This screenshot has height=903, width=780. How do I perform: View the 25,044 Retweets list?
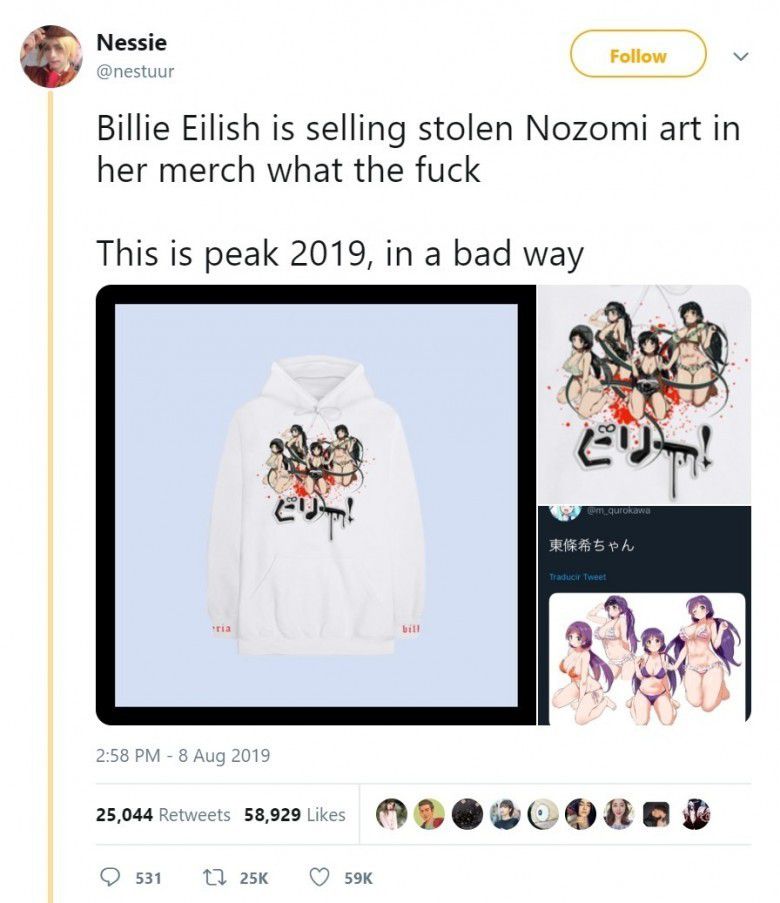click(x=163, y=814)
